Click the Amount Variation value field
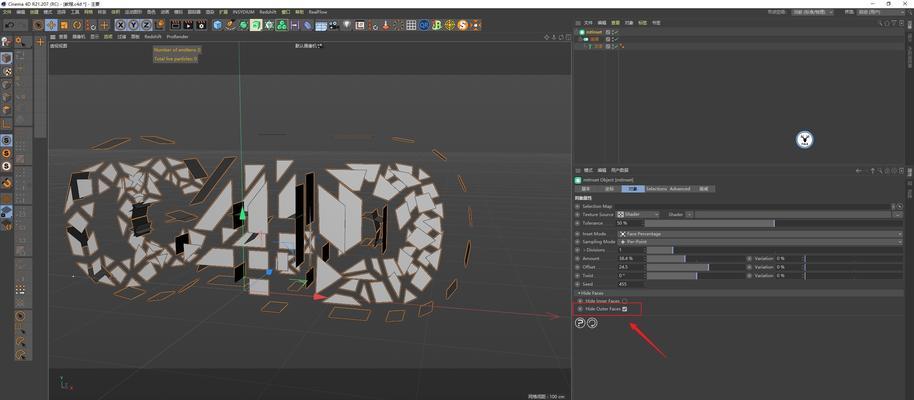Image resolution: width=914 pixels, height=400 pixels. [x=789, y=258]
